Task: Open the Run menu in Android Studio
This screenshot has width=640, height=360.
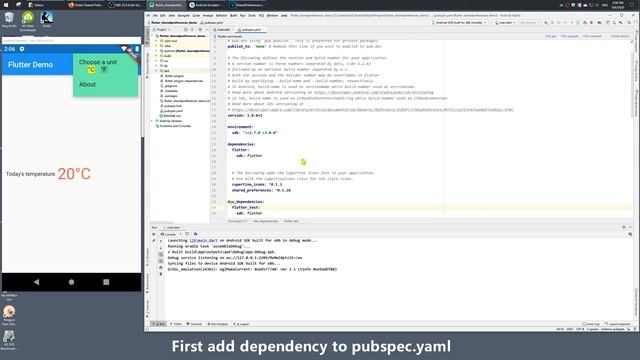Action: [x=242, y=16]
